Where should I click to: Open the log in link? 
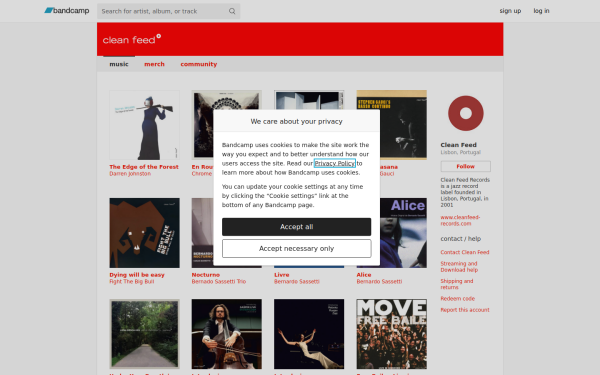(541, 11)
